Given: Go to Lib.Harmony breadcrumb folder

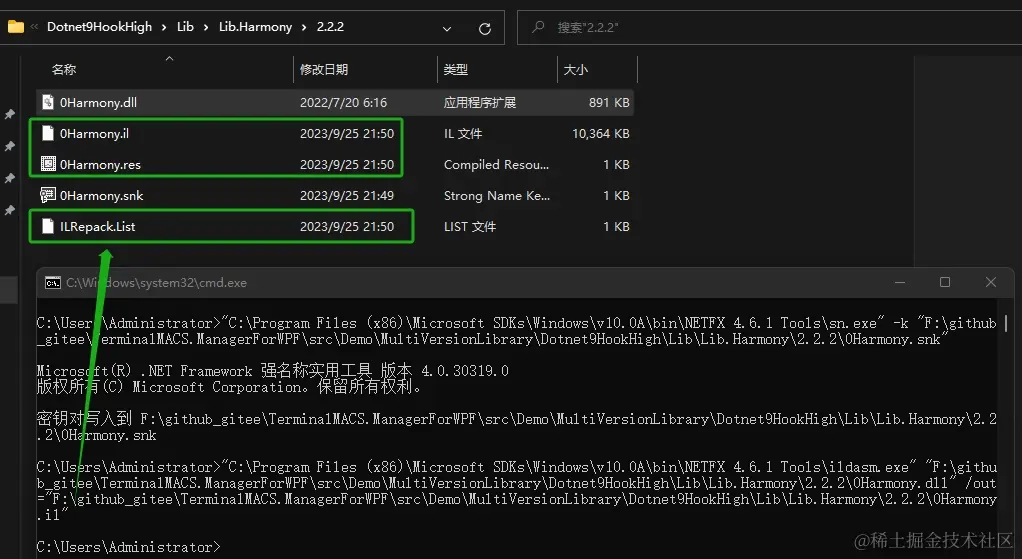Looking at the screenshot, I should [x=255, y=27].
